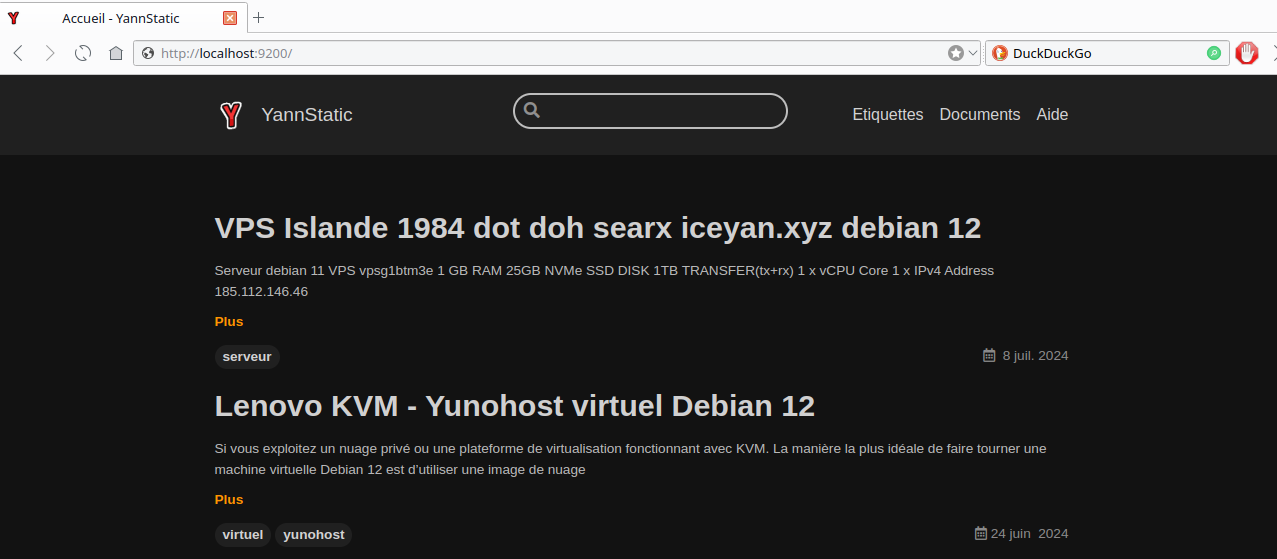Click the YannStatic red Y logo
This screenshot has width=1277, height=559.
(x=231, y=115)
